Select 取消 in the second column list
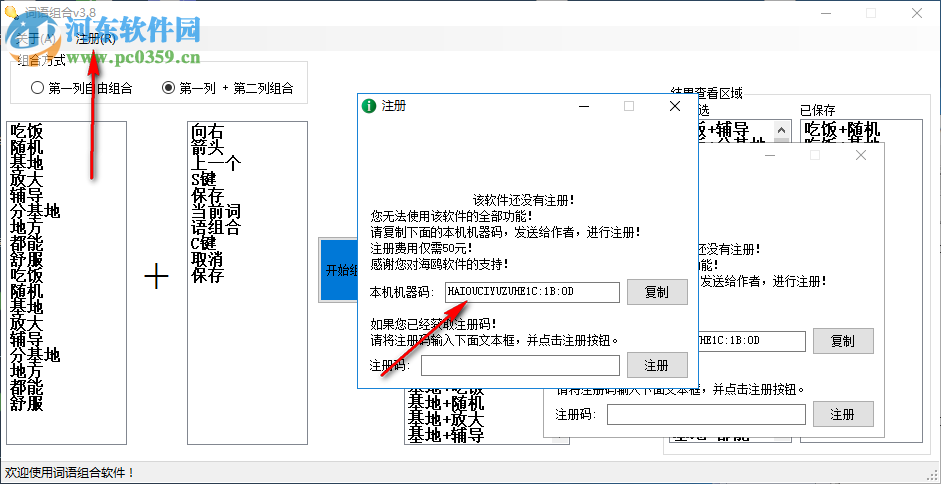Image resolution: width=941 pixels, height=484 pixels. click(207, 259)
